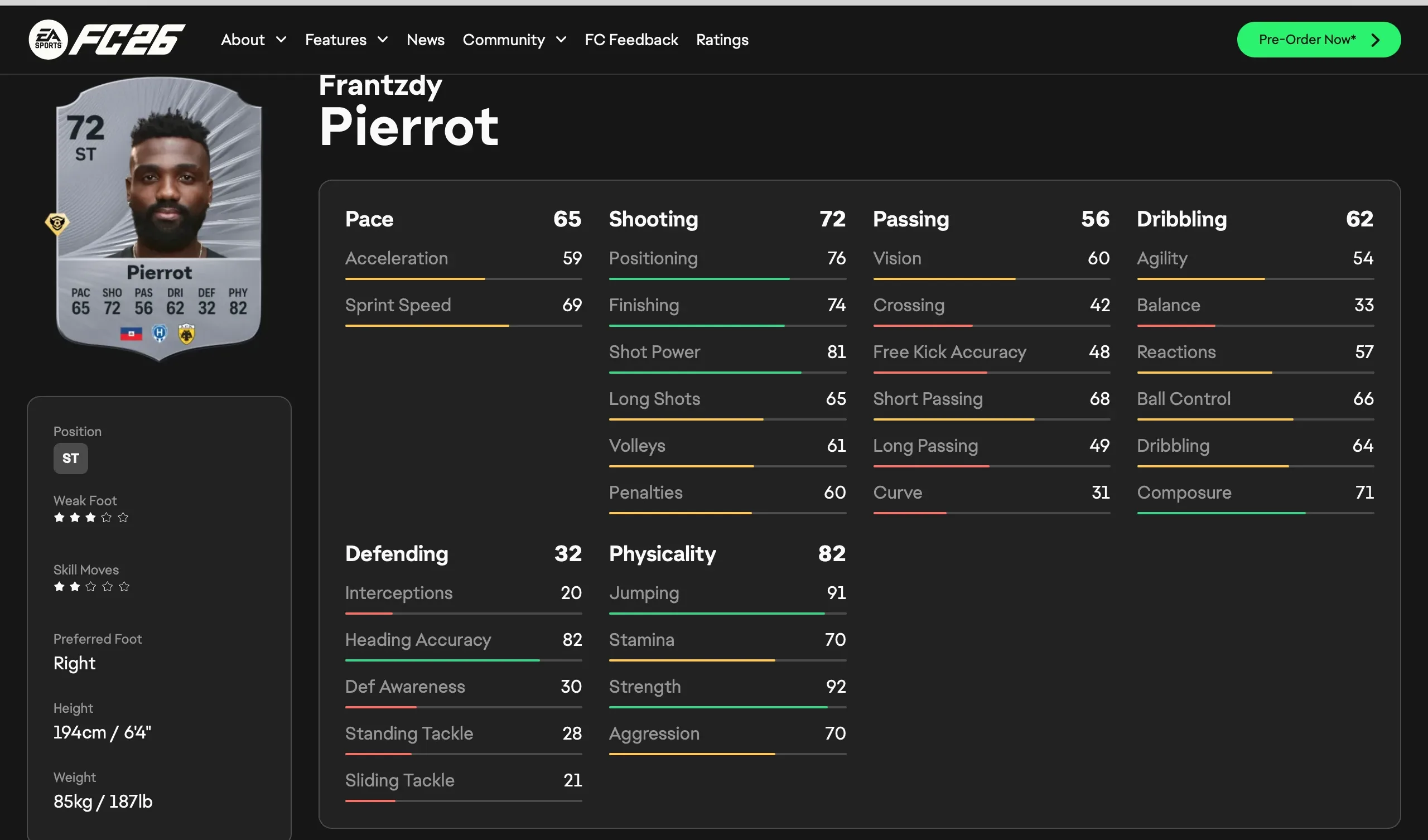Click the Weak Foot star rating
The image size is (1428, 840).
click(x=91, y=518)
